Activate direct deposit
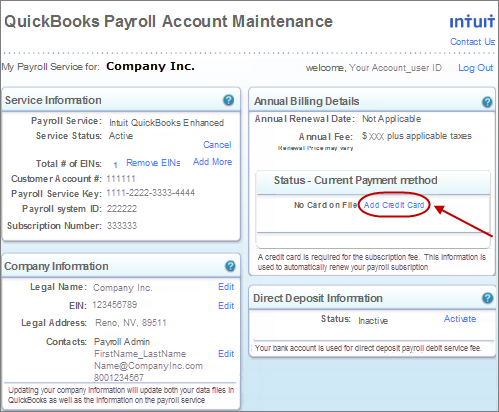The image size is (499, 412). coord(460,319)
